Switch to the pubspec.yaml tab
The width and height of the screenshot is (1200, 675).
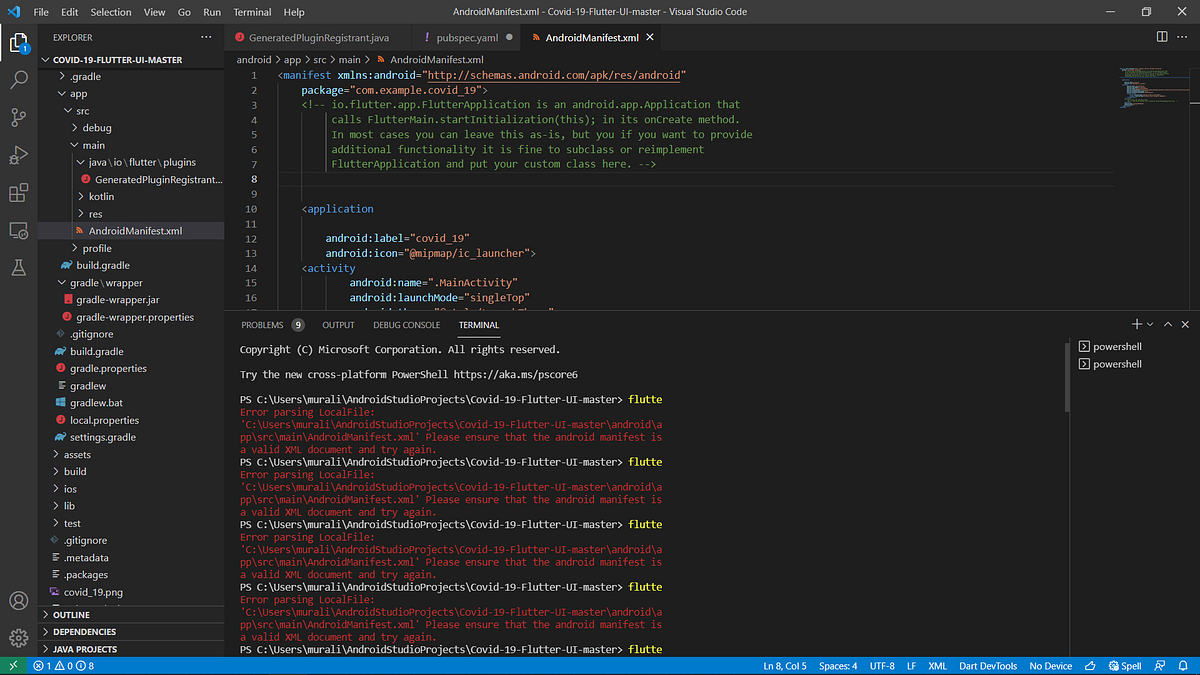pyautogui.click(x=465, y=36)
